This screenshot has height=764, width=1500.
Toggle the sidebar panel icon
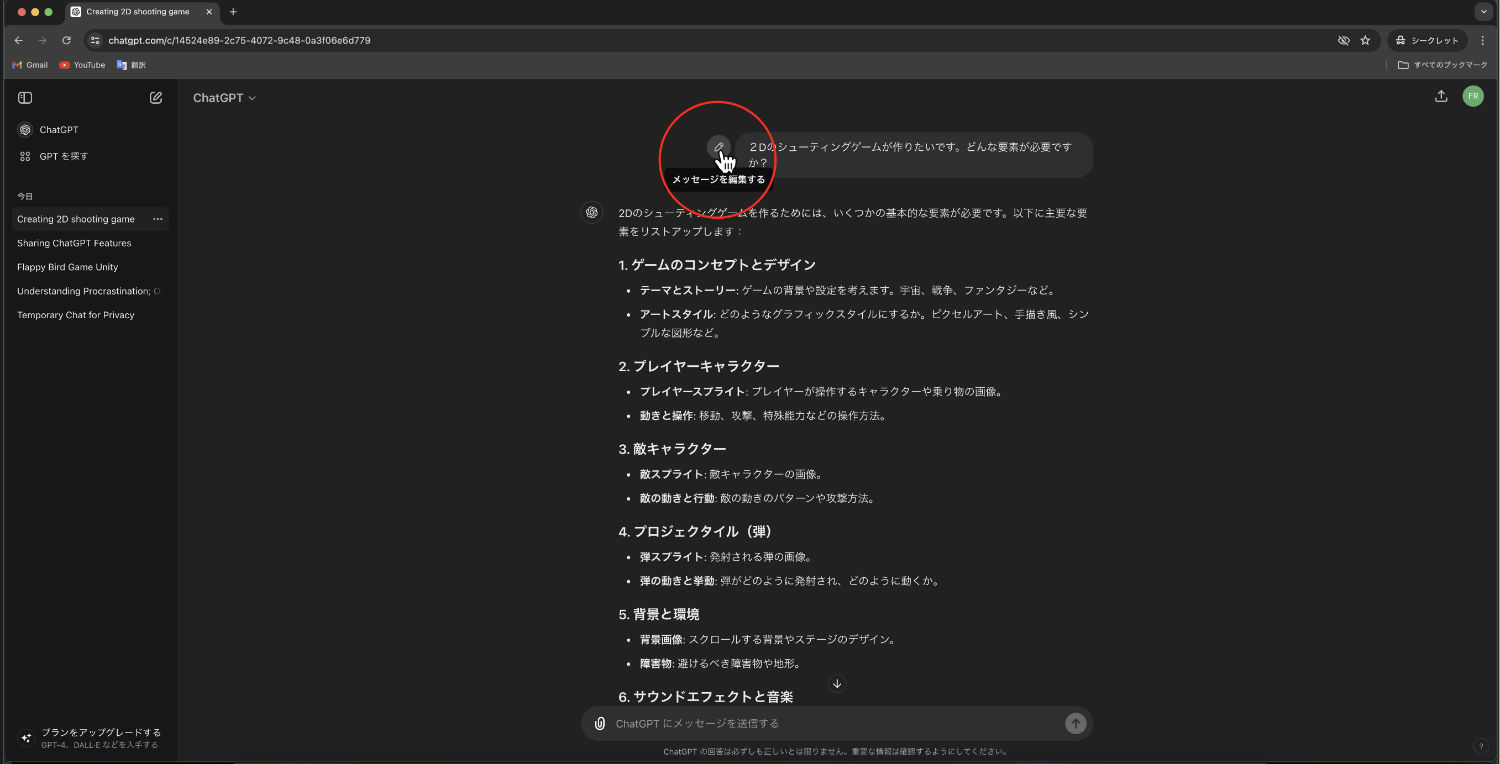[25, 98]
